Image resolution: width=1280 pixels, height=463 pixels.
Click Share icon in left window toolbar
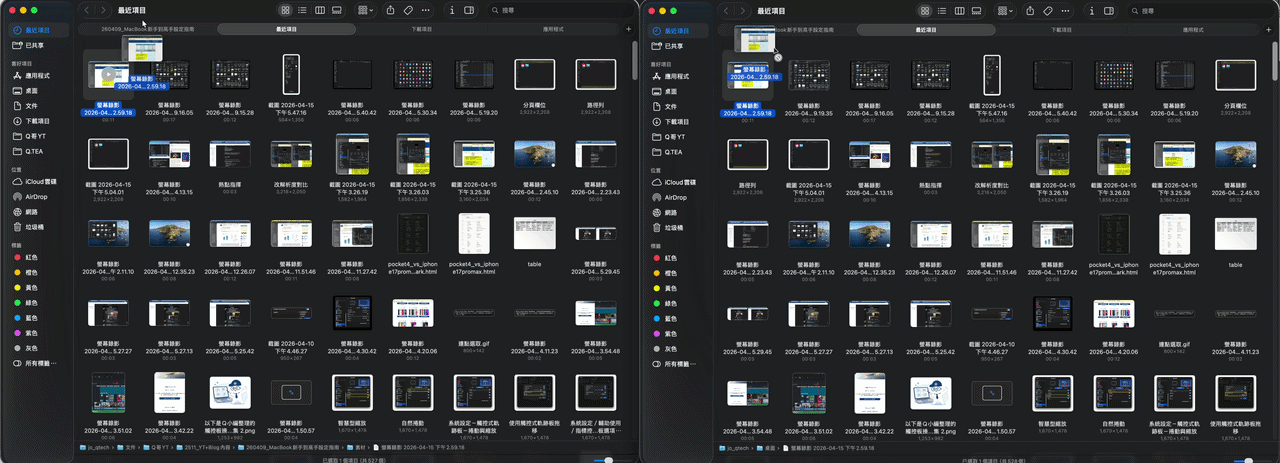(x=390, y=10)
